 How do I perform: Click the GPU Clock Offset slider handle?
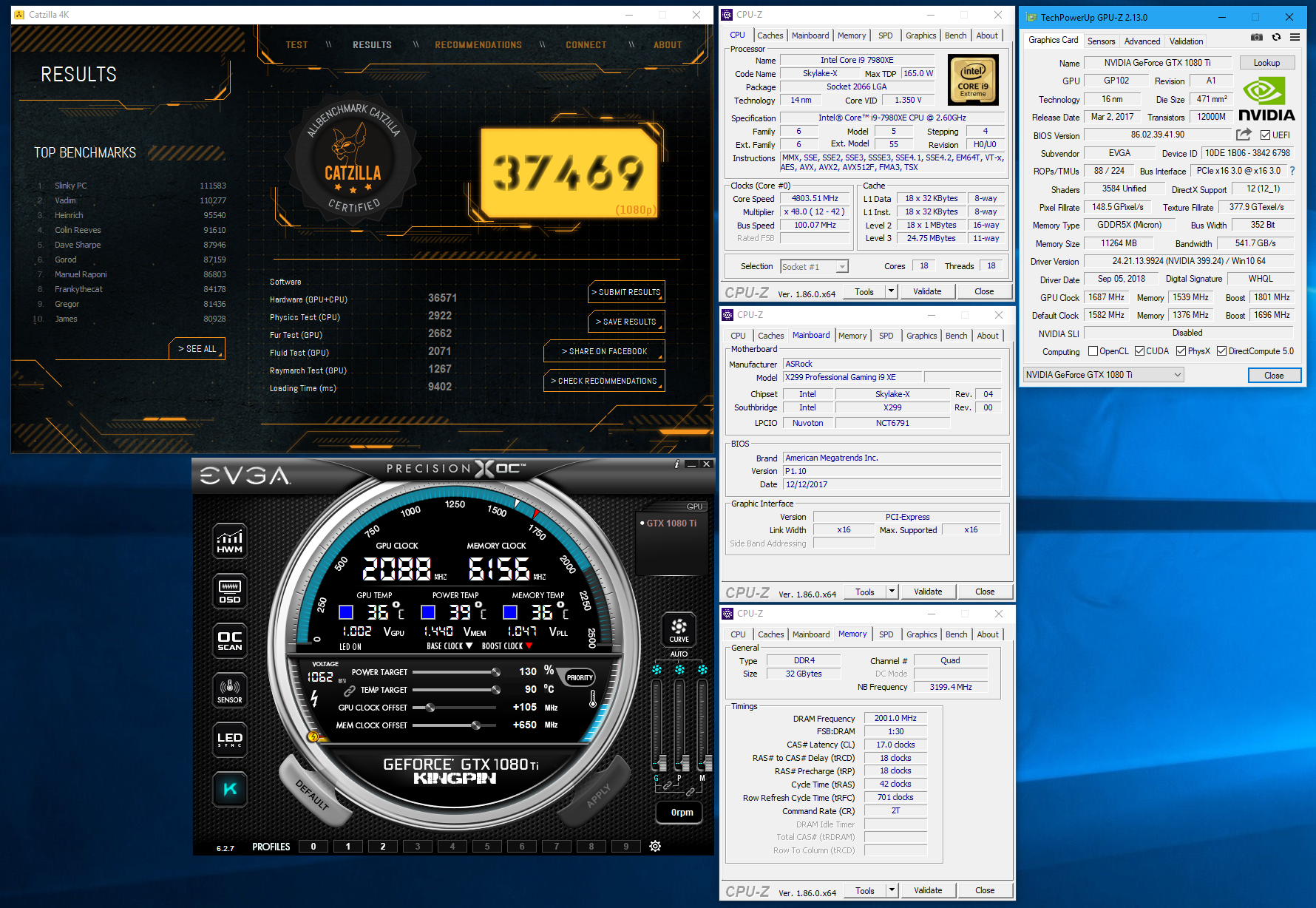(x=430, y=708)
